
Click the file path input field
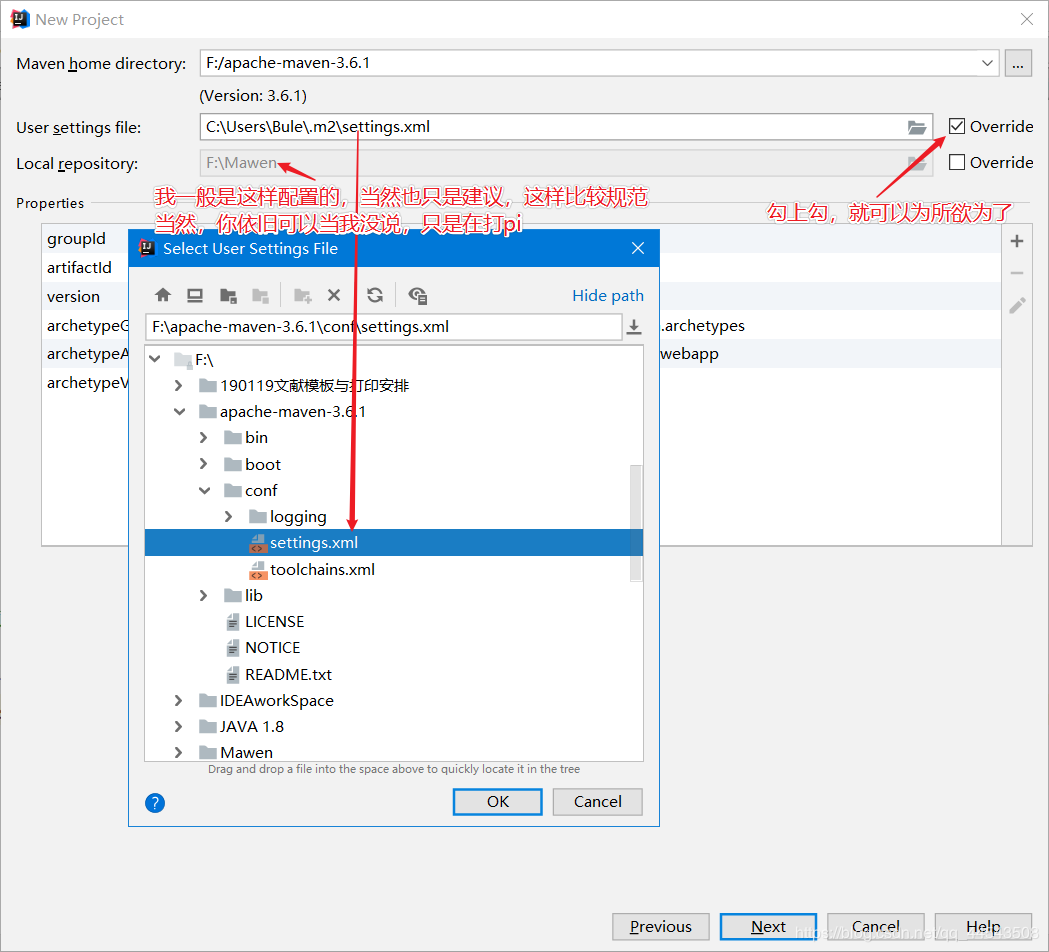[383, 327]
